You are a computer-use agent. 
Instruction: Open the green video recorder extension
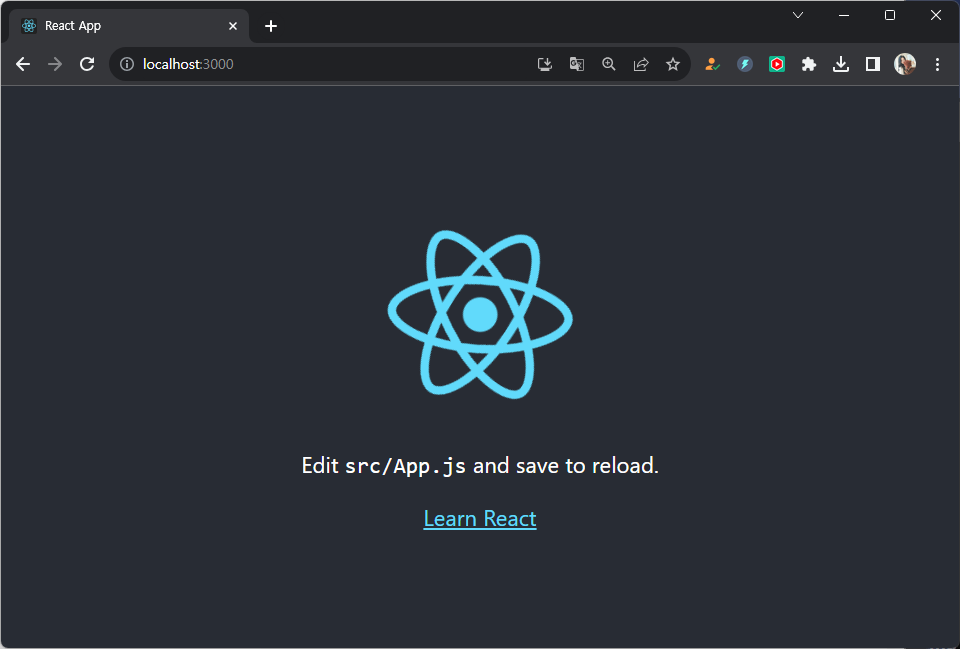(777, 64)
